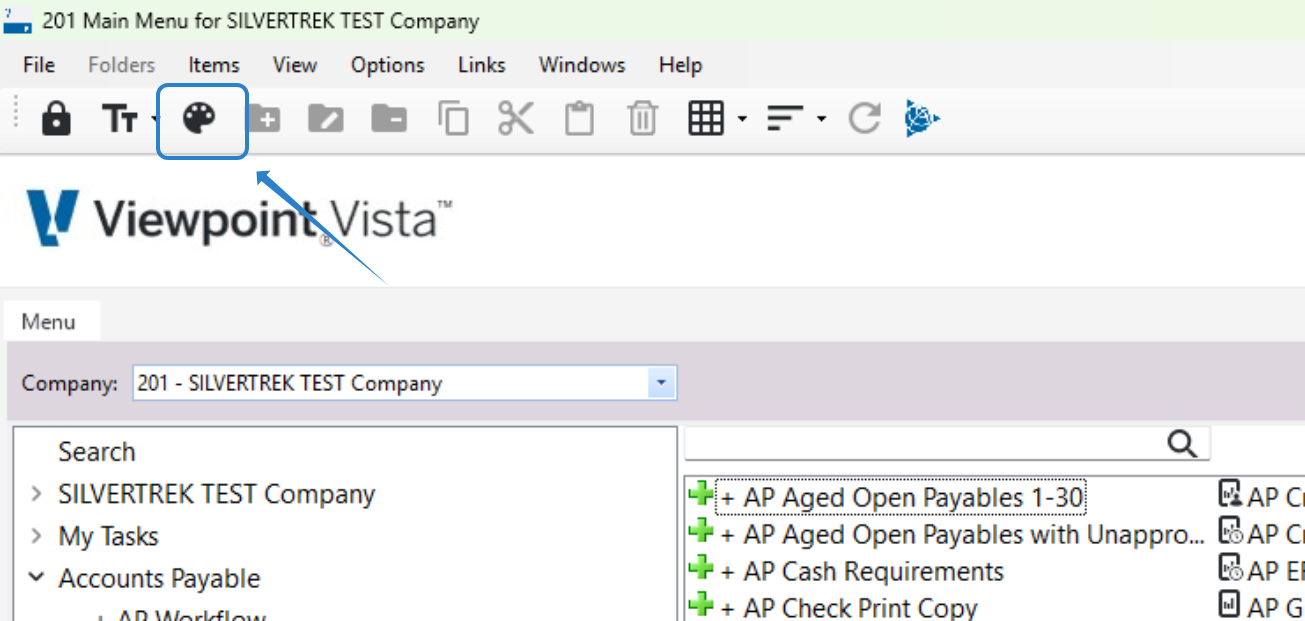Open the Items menu
1305x621 pixels.
tap(214, 65)
